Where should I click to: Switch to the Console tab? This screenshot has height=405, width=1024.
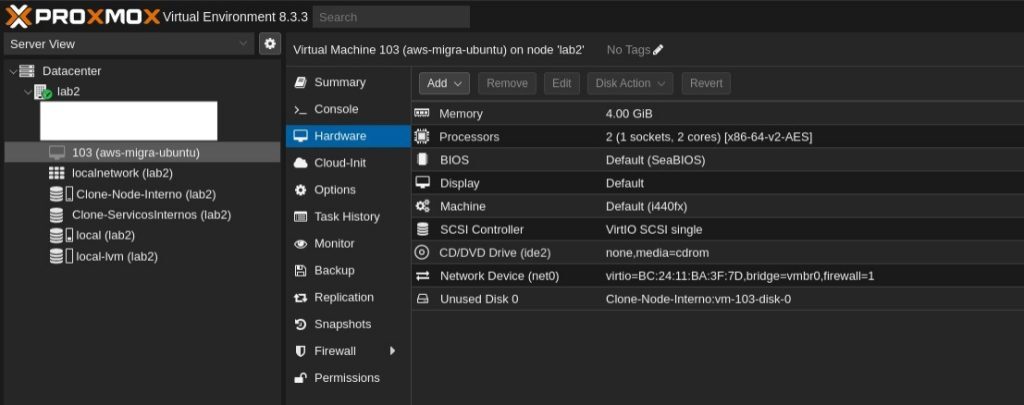[x=336, y=109]
